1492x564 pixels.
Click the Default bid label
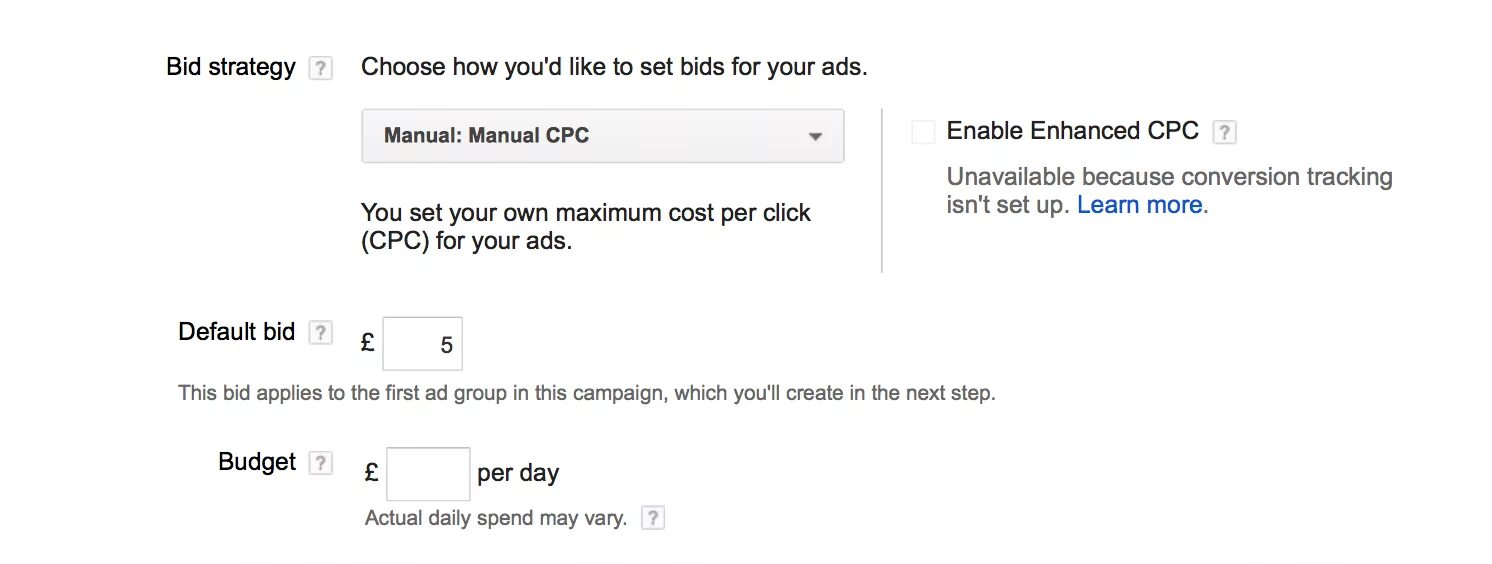coord(237,332)
